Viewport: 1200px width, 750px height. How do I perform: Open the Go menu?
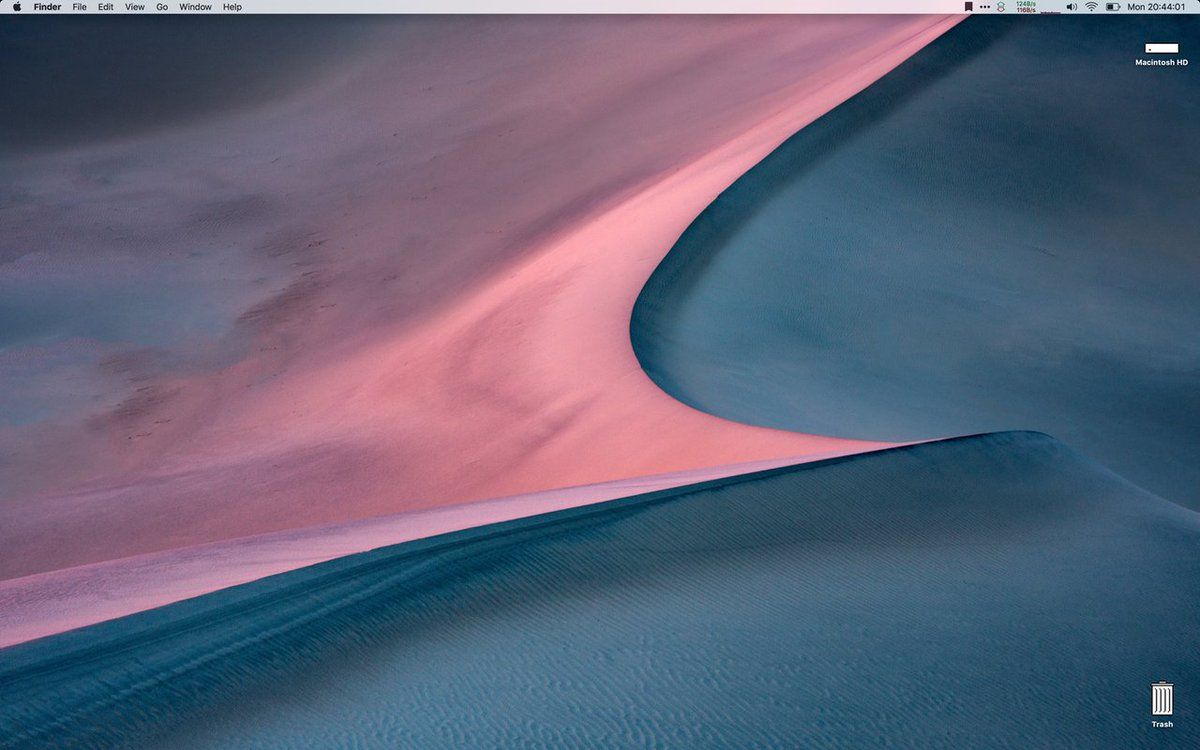pyautogui.click(x=162, y=7)
